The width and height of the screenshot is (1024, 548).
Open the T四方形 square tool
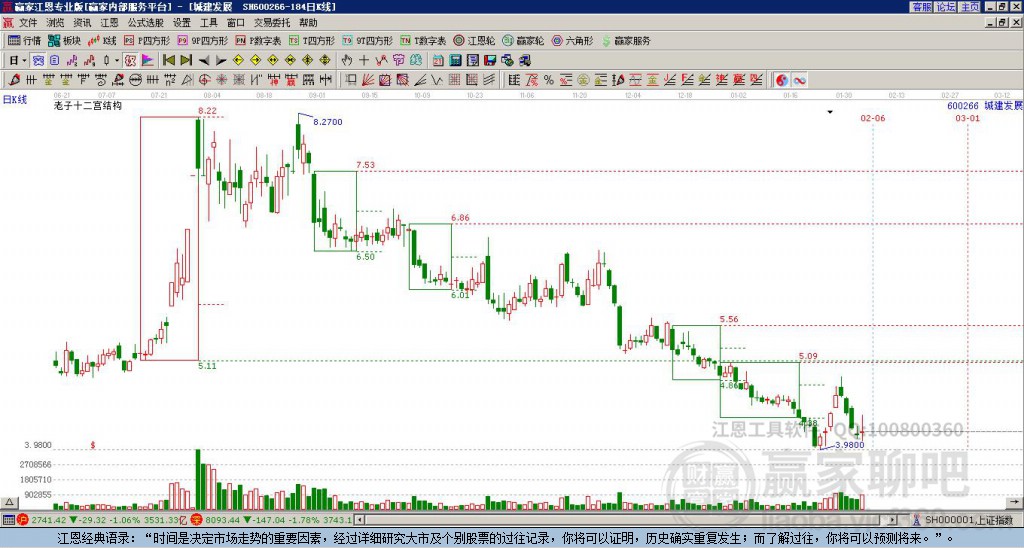311,40
